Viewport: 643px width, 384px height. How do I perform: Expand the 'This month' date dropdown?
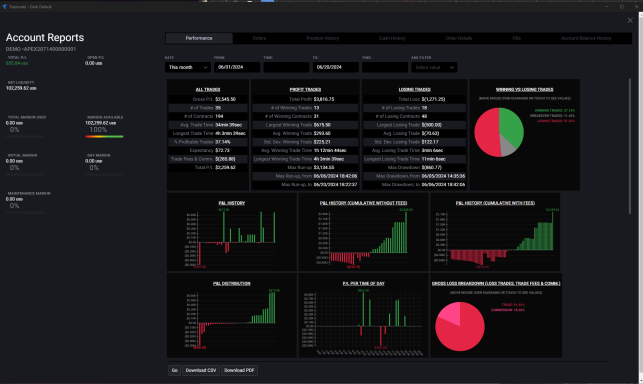[x=188, y=67]
